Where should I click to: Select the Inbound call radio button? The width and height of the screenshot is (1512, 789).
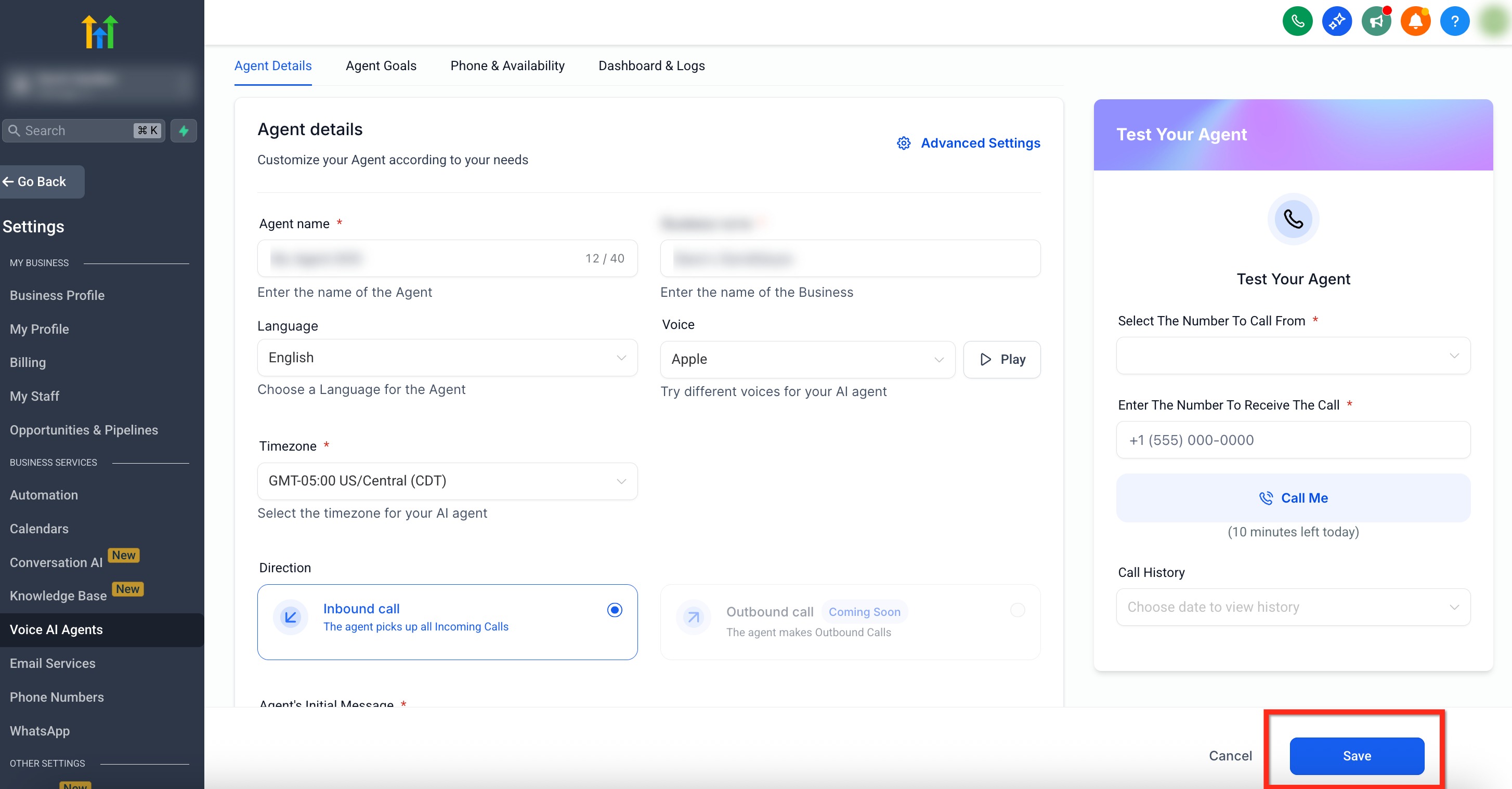[x=614, y=610]
